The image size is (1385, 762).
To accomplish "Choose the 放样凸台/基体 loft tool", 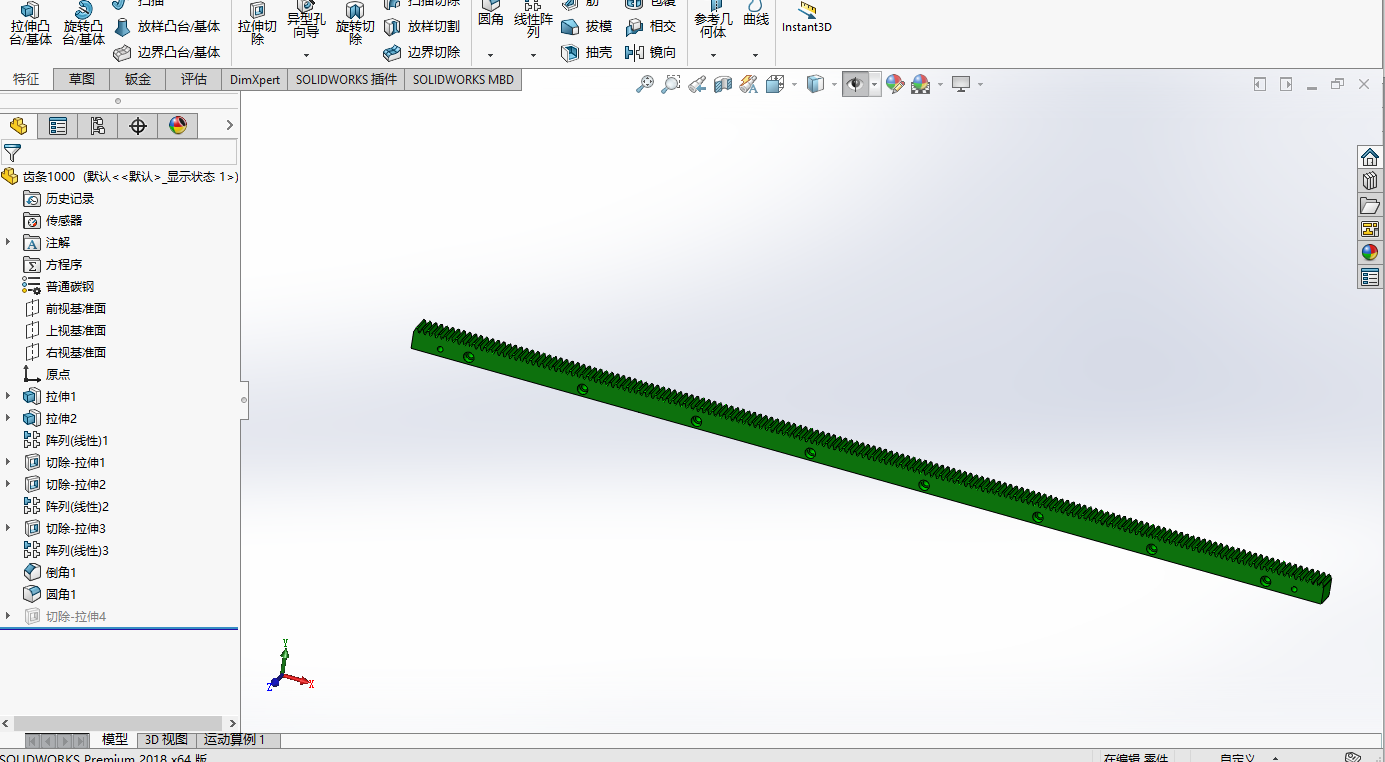I will click(166, 27).
